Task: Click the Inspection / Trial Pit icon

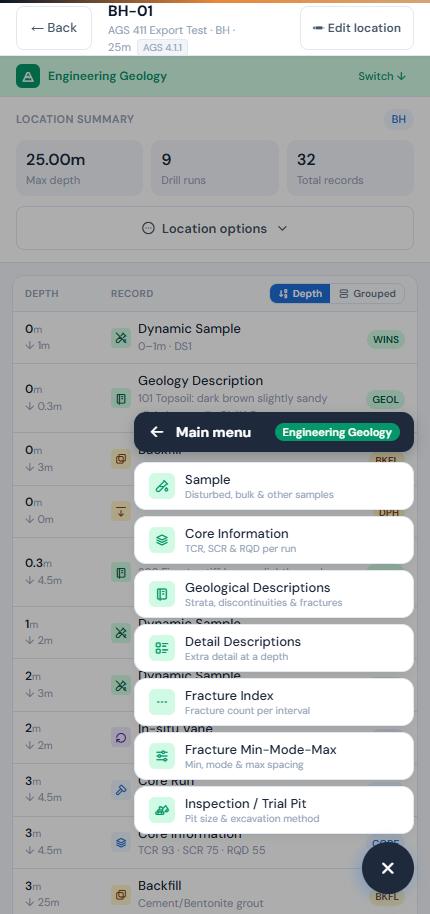Action: (162, 810)
